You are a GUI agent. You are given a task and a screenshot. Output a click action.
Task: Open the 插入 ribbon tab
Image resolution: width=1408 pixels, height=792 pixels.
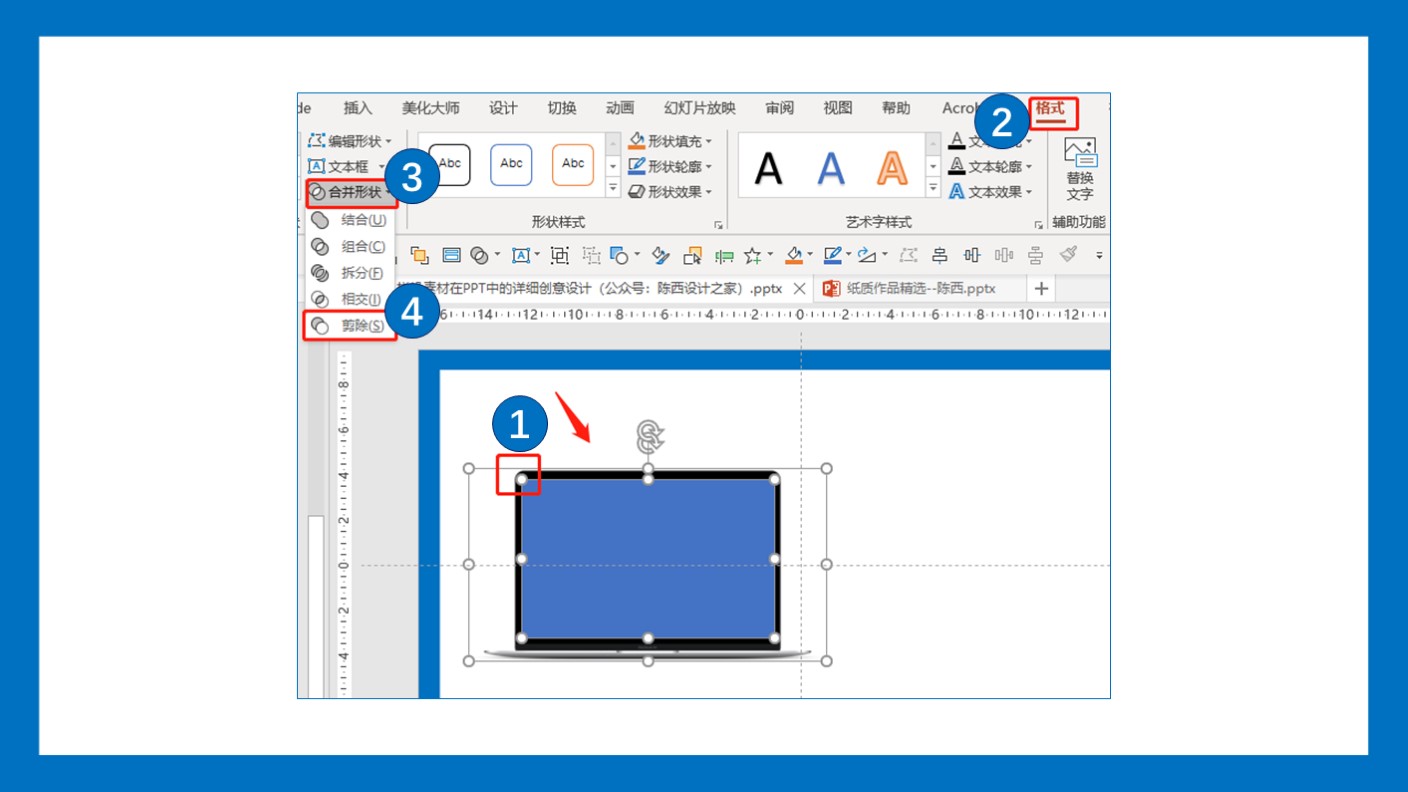coord(357,108)
